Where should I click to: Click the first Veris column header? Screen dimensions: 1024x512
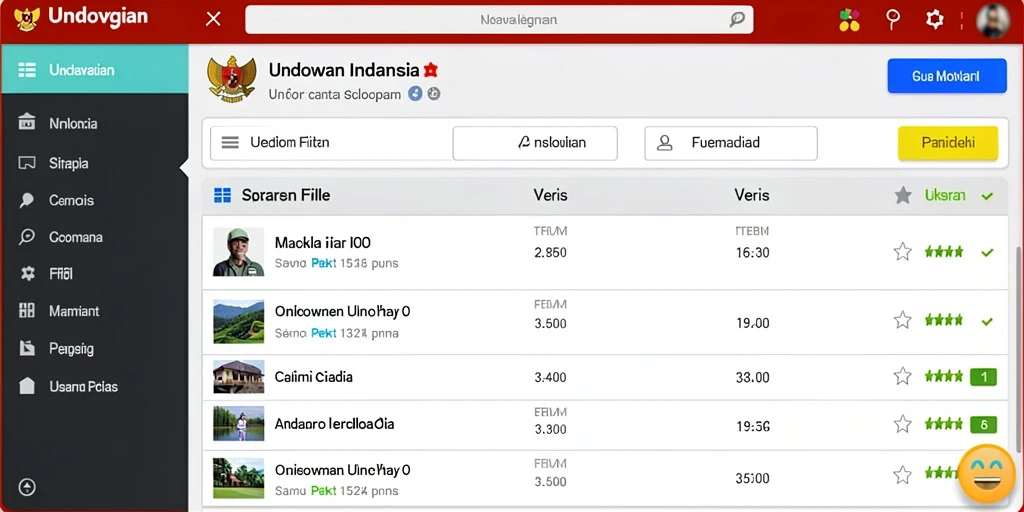[551, 195]
